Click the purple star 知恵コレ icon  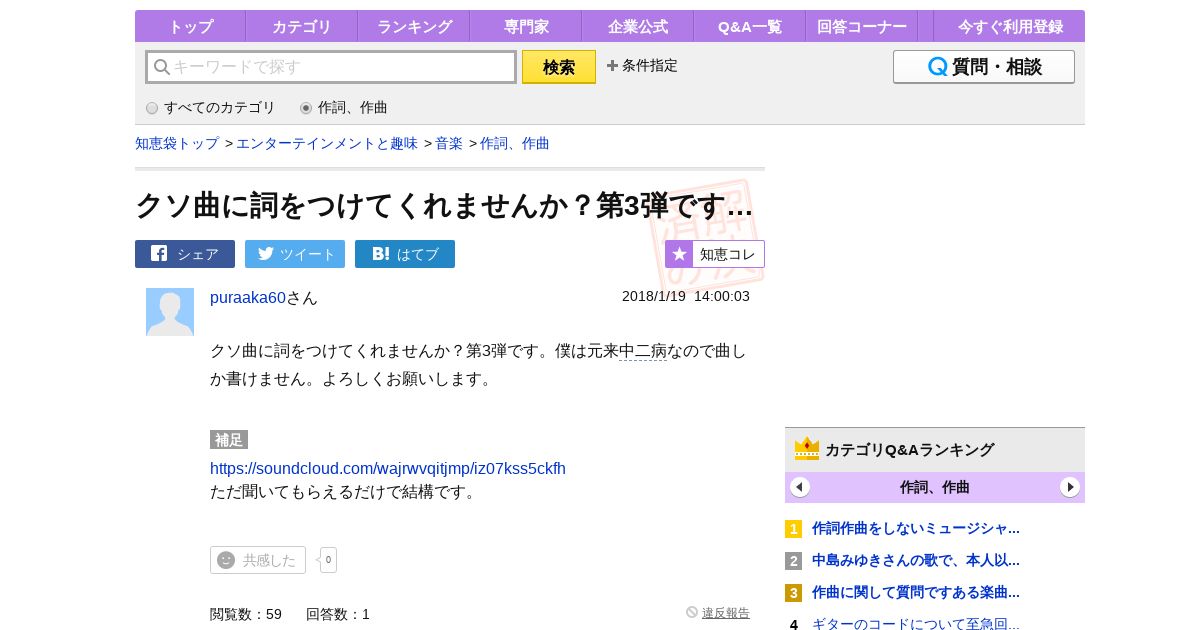[679, 254]
